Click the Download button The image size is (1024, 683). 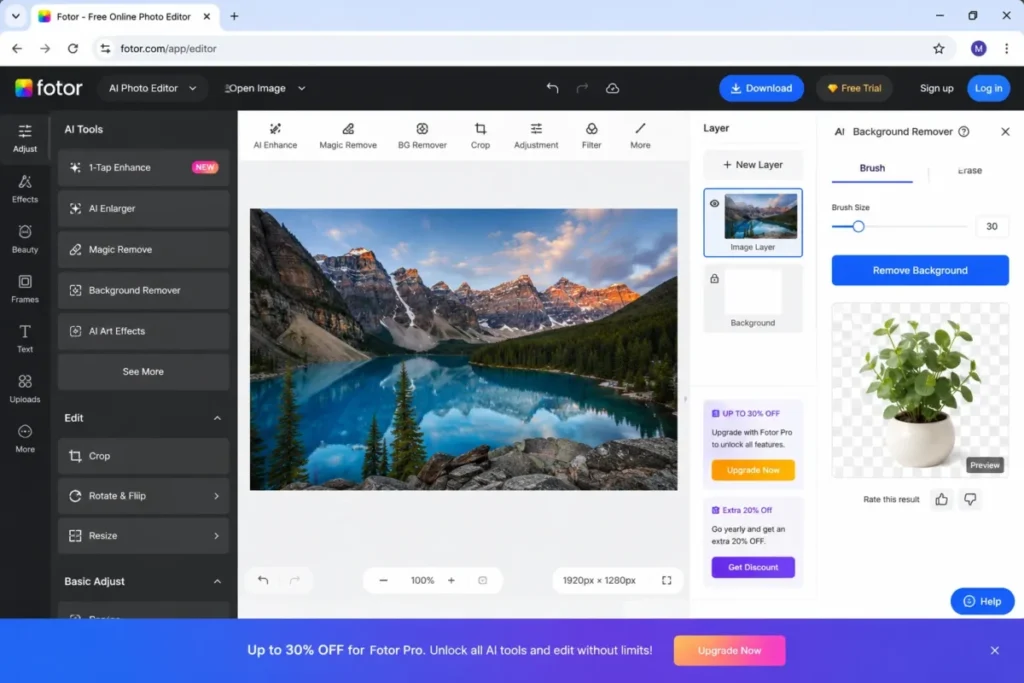(761, 88)
